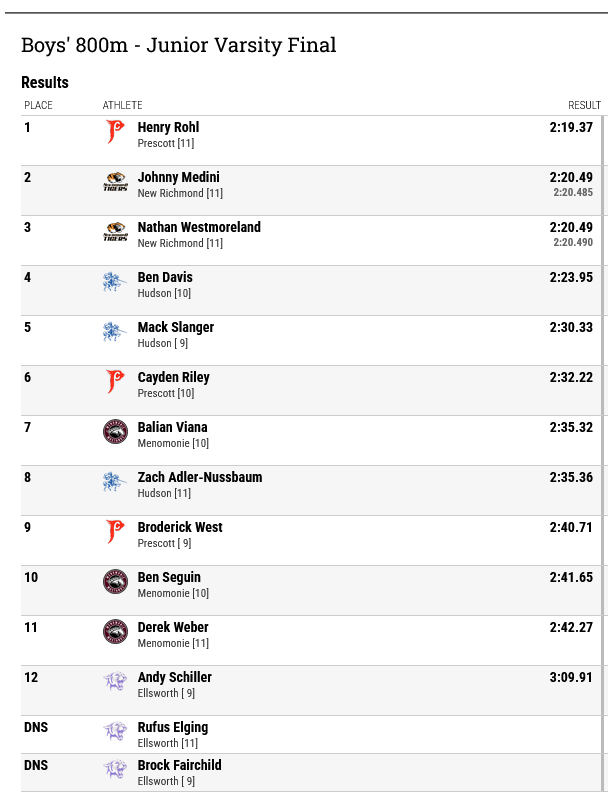Click the ATHLETE column header
The image size is (608, 800).
click(122, 105)
